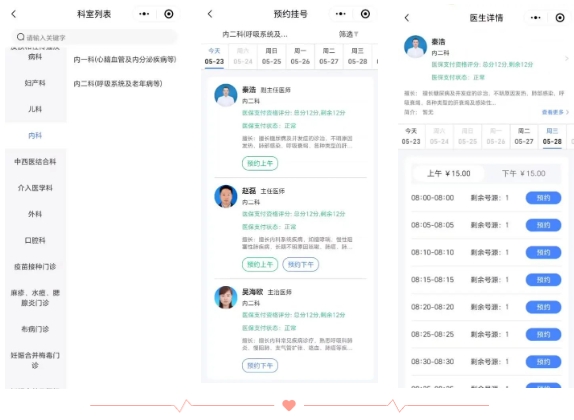Viewport: 574px width, 420px height.
Task: Select 周二 05-27 tab on 预约挂号
Action: click(x=329, y=56)
